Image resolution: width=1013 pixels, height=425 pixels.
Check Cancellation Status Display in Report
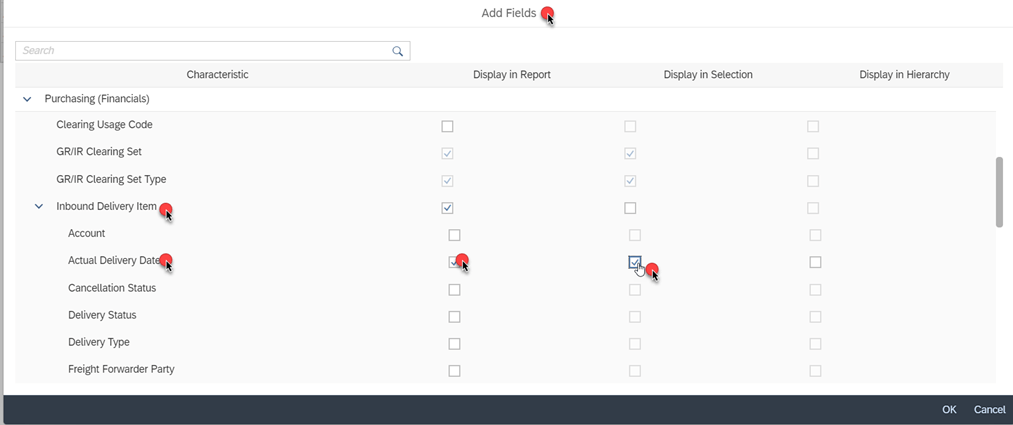click(x=454, y=289)
